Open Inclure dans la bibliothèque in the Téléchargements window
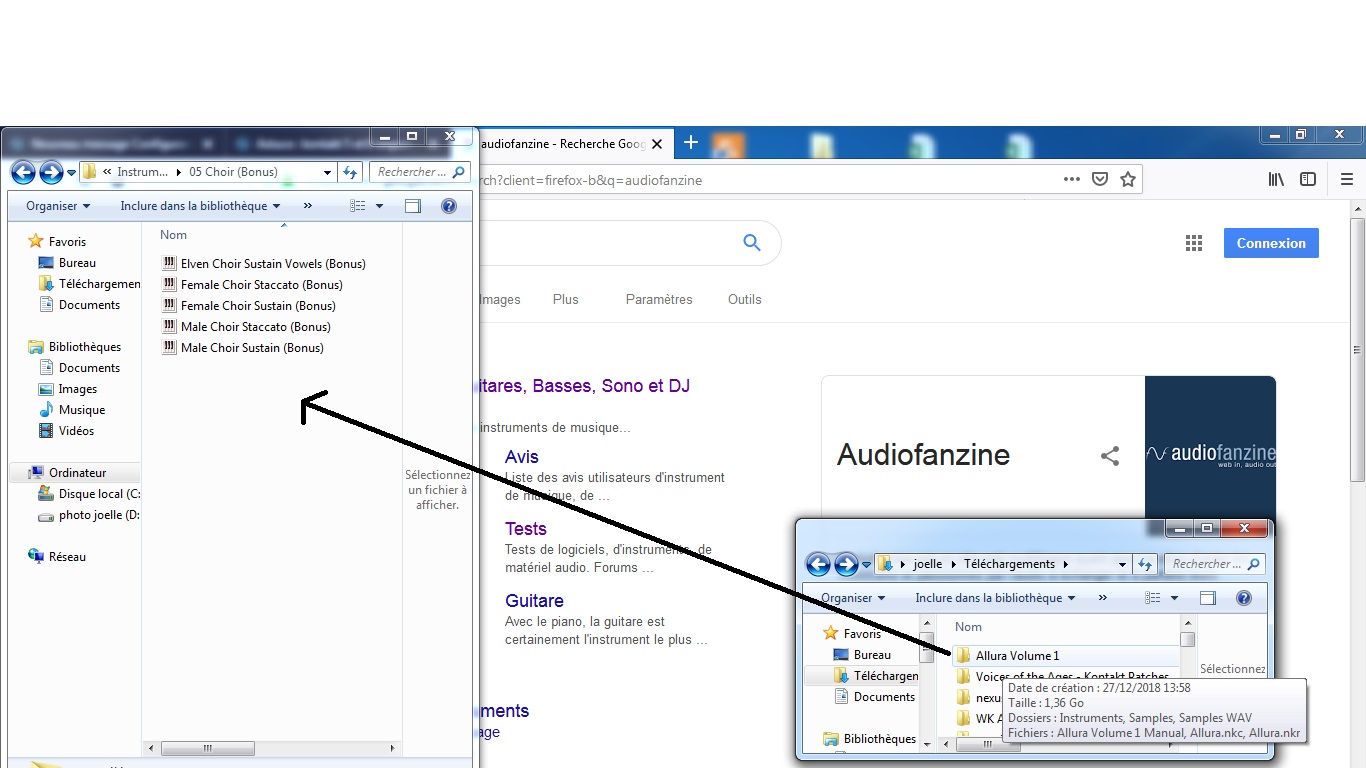Image resolution: width=1366 pixels, height=768 pixels. [995, 598]
